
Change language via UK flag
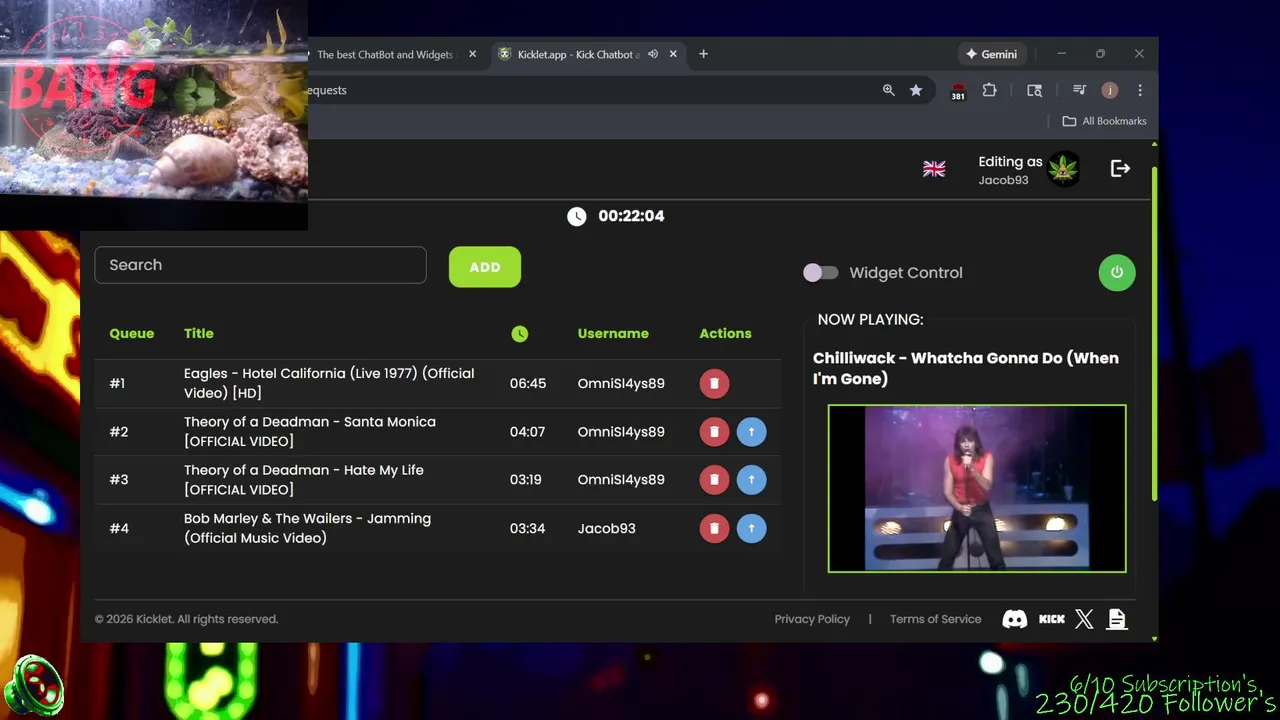click(x=934, y=169)
